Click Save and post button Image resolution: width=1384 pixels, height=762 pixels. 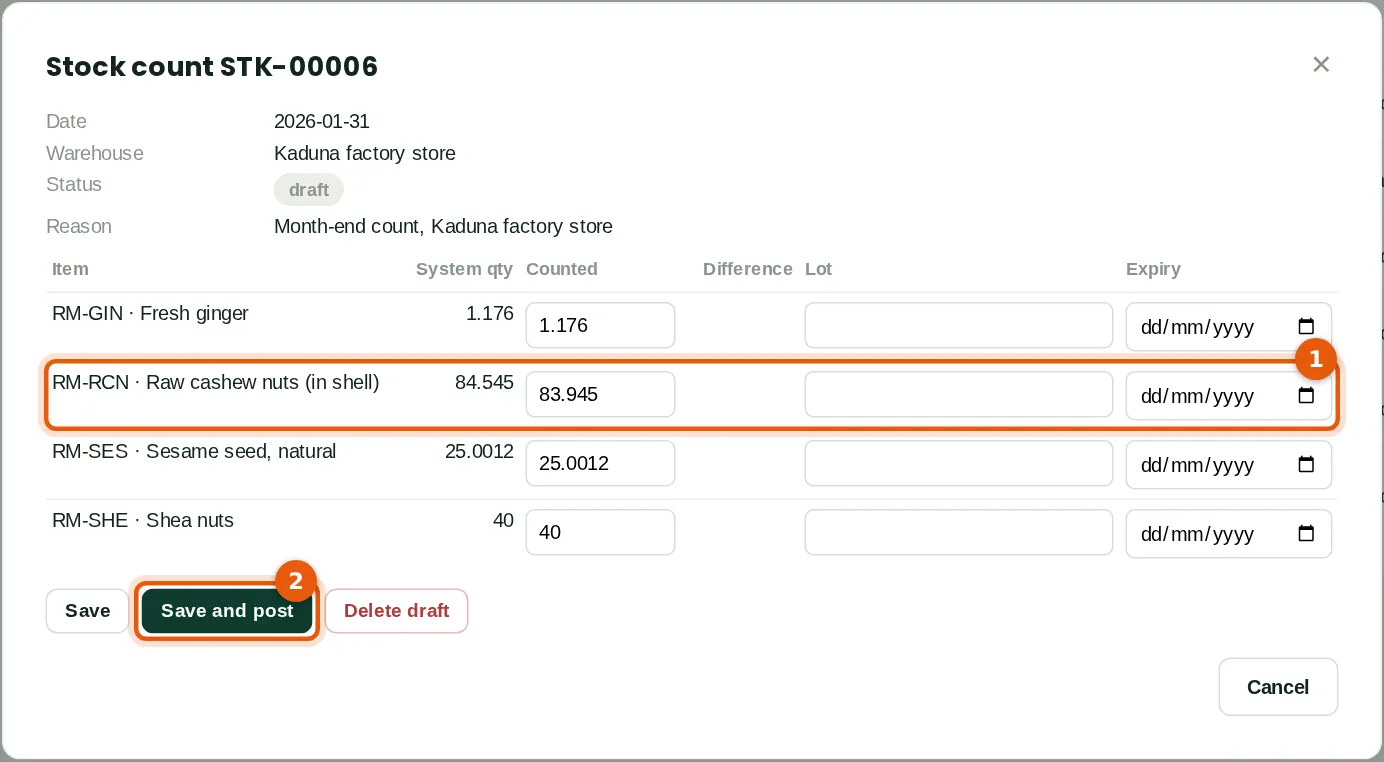click(x=227, y=611)
